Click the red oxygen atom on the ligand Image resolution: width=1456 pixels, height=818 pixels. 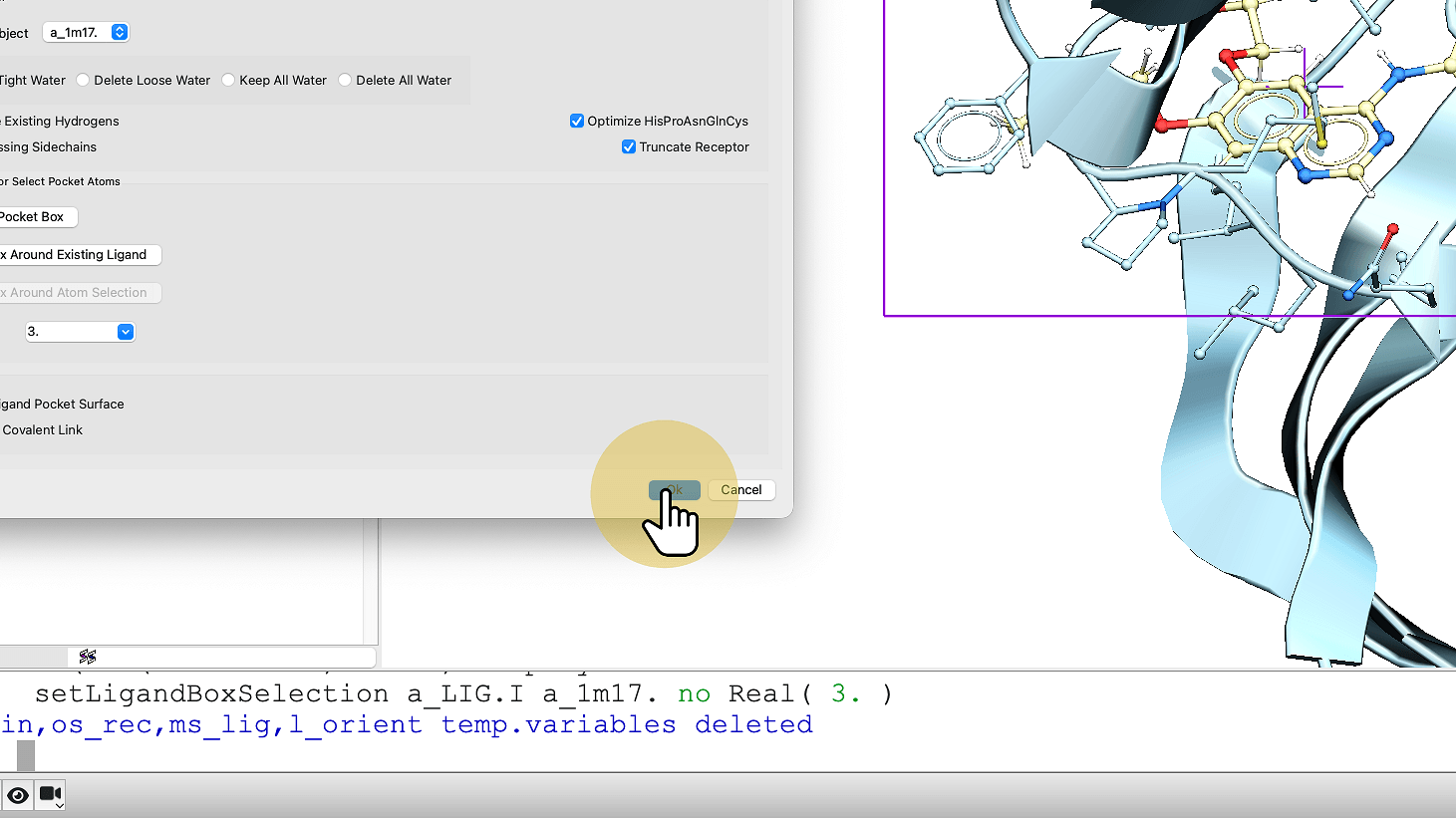coord(1162,125)
